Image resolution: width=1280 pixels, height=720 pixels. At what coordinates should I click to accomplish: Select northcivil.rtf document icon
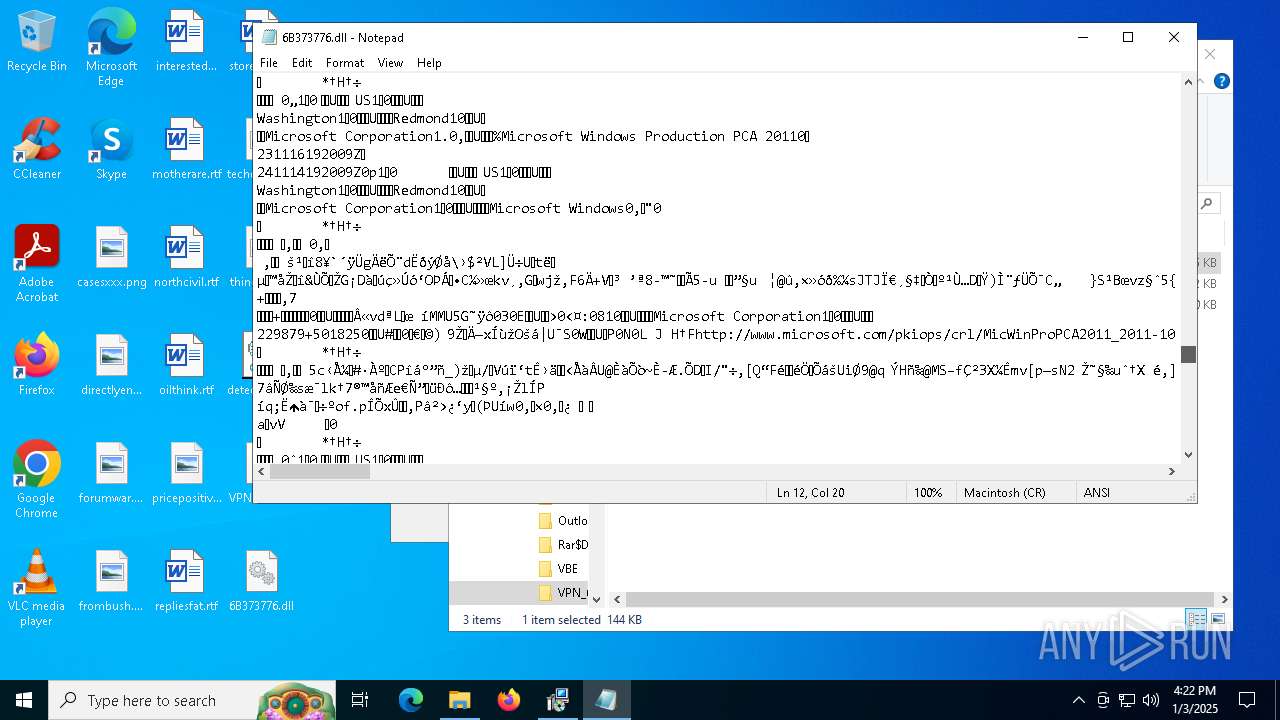pos(186,258)
